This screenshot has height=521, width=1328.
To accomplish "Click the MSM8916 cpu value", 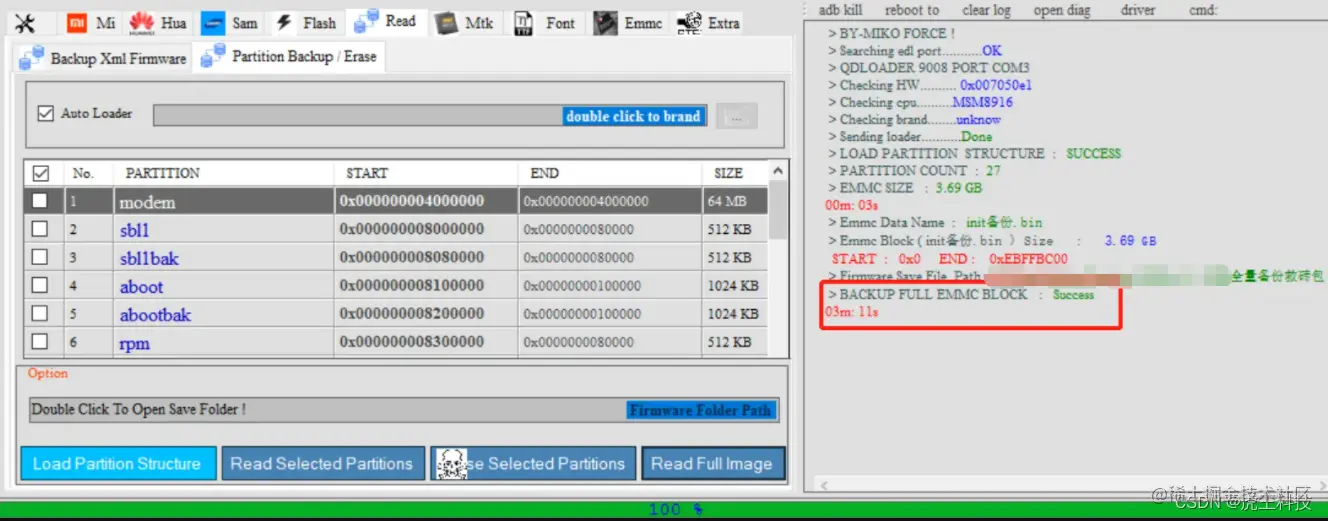I will click(x=982, y=102).
